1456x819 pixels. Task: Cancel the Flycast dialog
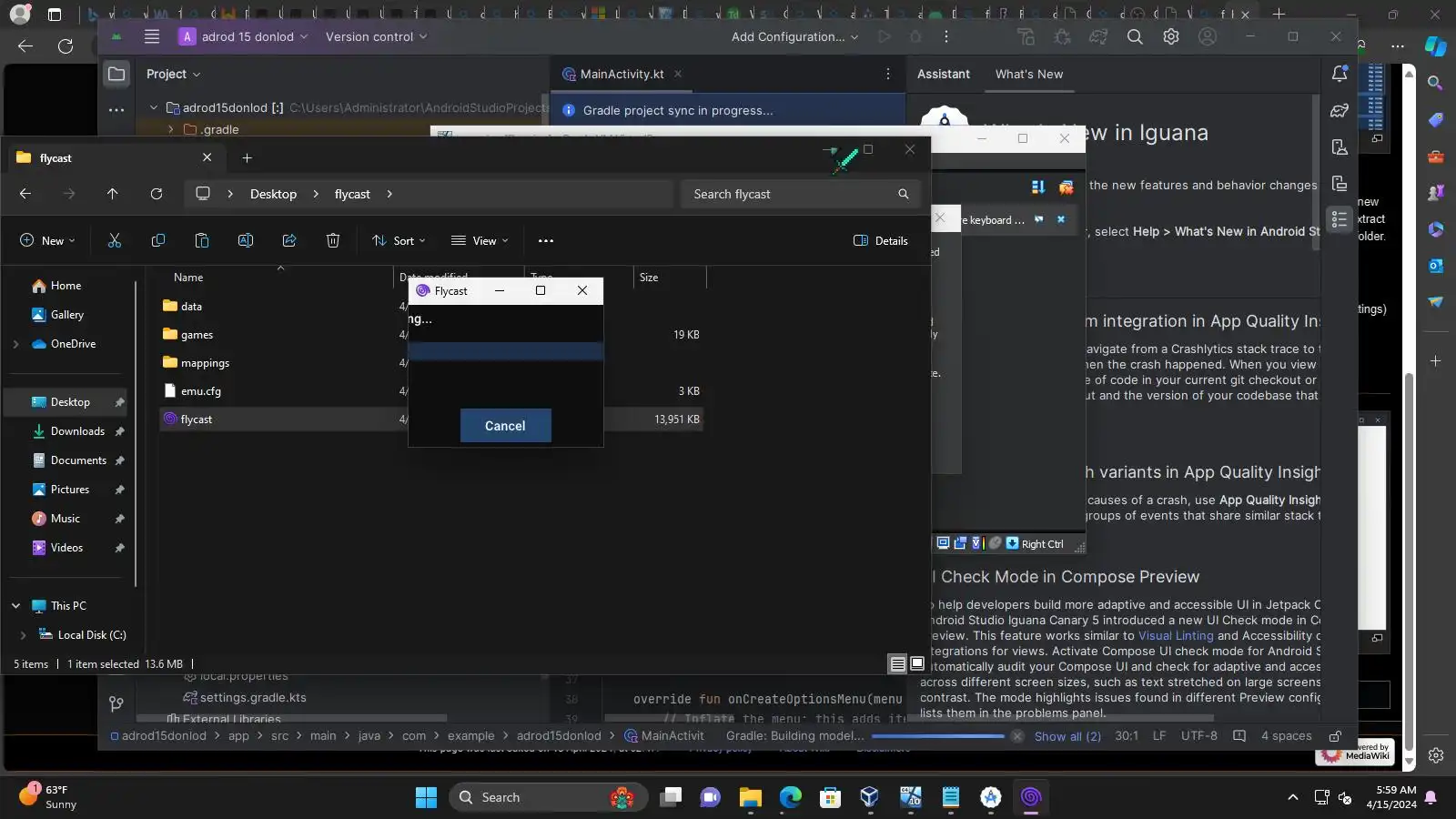click(x=505, y=426)
